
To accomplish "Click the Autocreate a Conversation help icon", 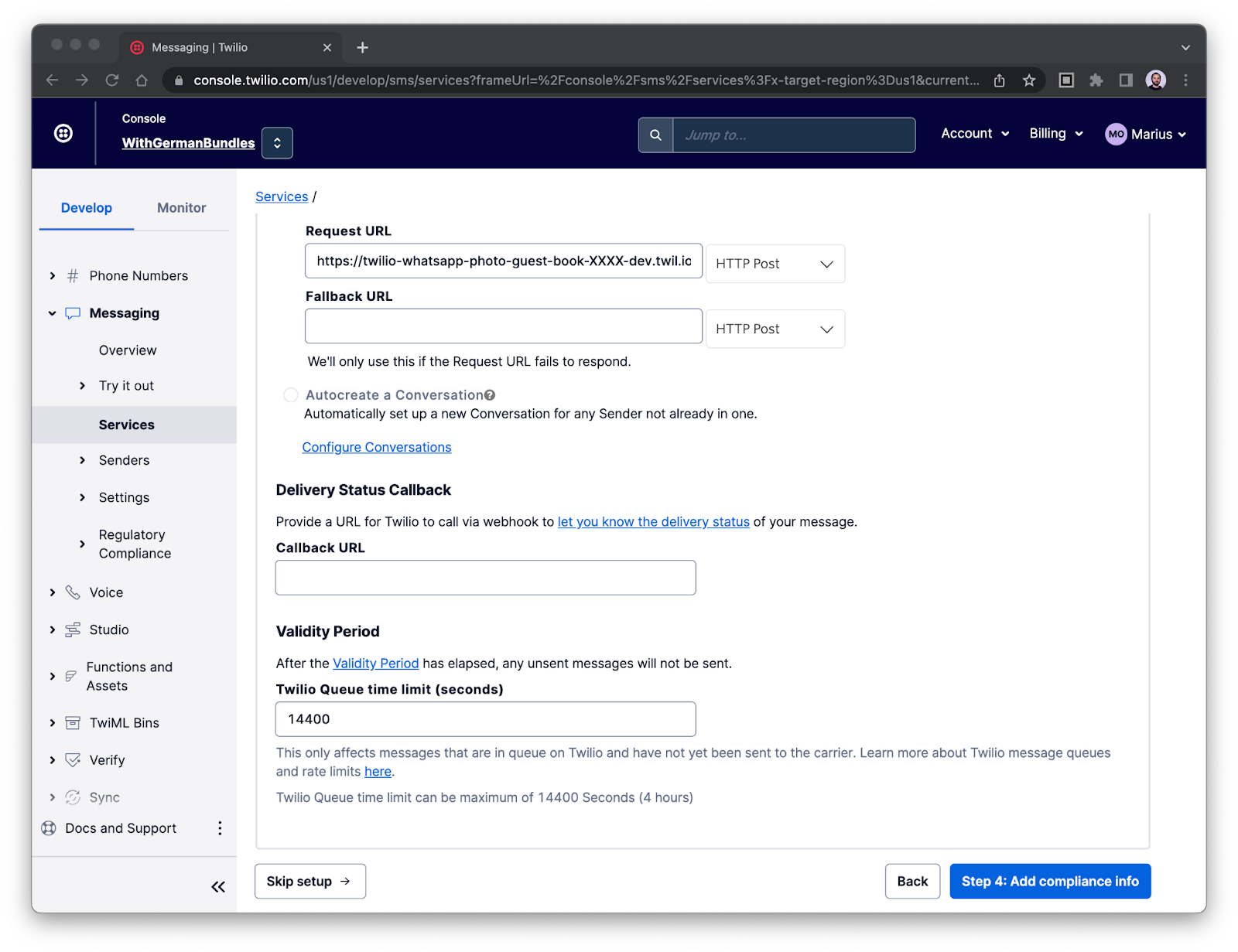I will point(490,395).
